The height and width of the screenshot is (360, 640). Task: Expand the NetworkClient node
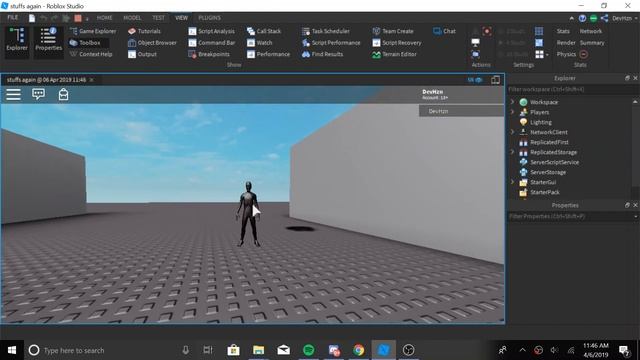click(x=512, y=131)
